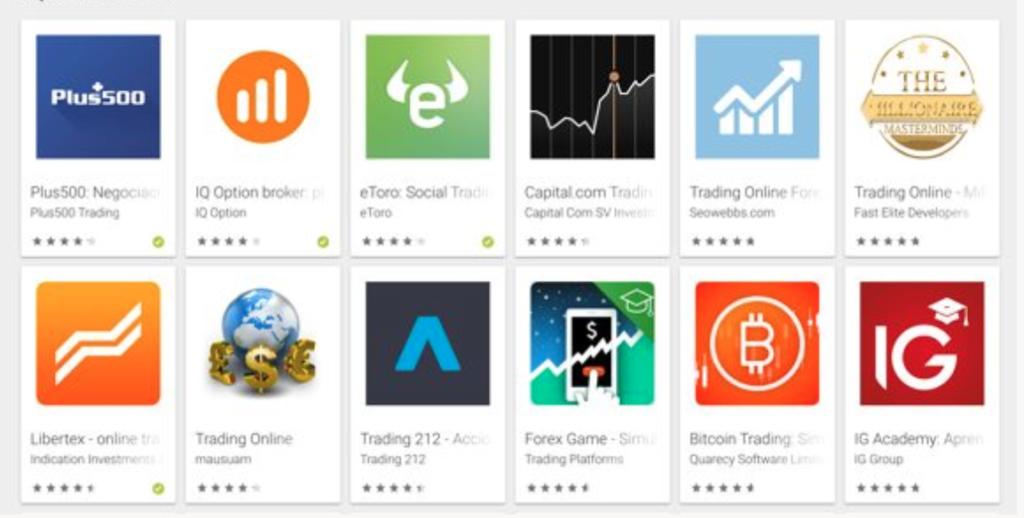The image size is (1024, 518).
Task: Open The Millionaire Masterminde gold icon
Action: tap(922, 97)
